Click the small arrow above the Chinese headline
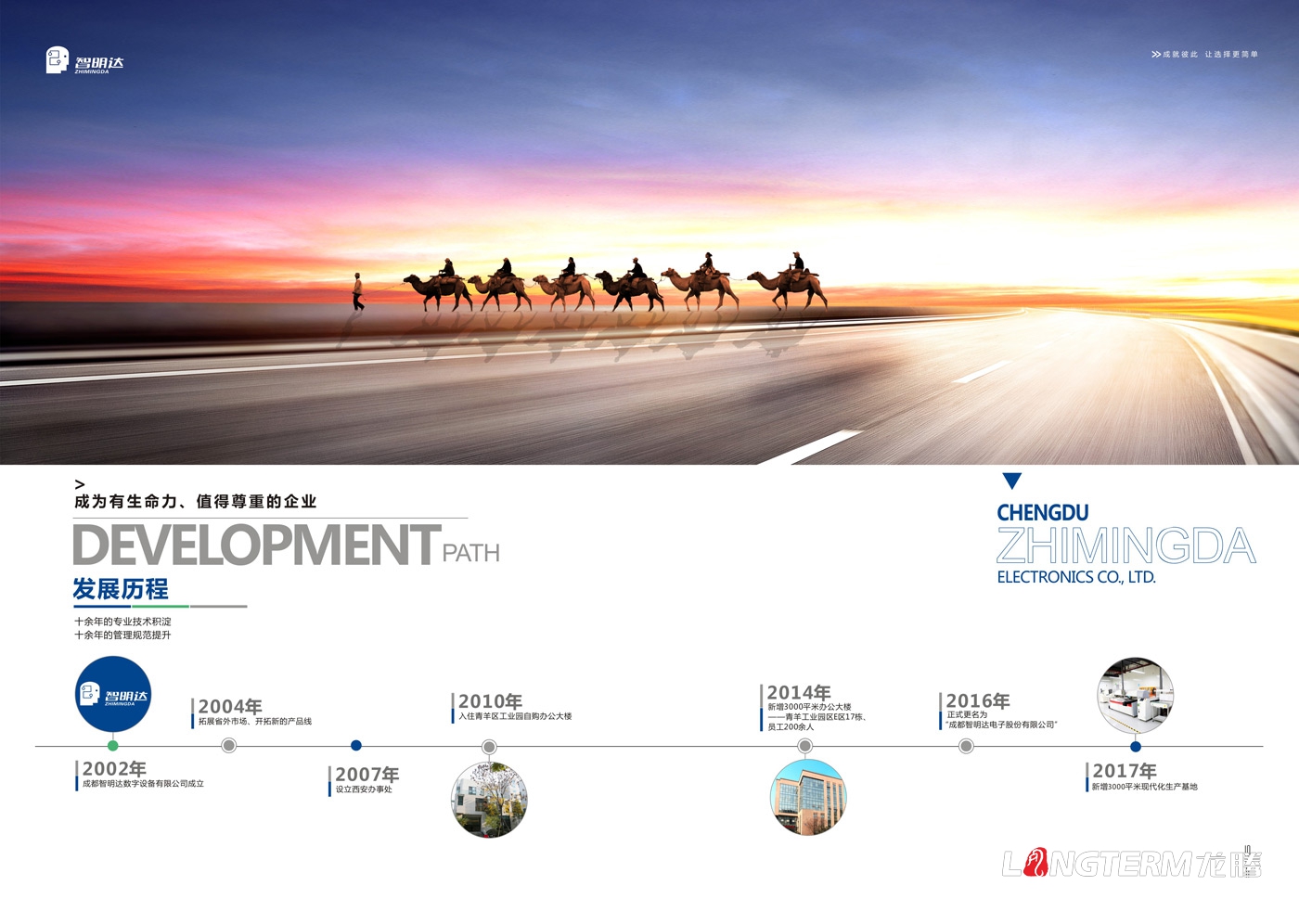The width and height of the screenshot is (1299, 924). pos(80,484)
